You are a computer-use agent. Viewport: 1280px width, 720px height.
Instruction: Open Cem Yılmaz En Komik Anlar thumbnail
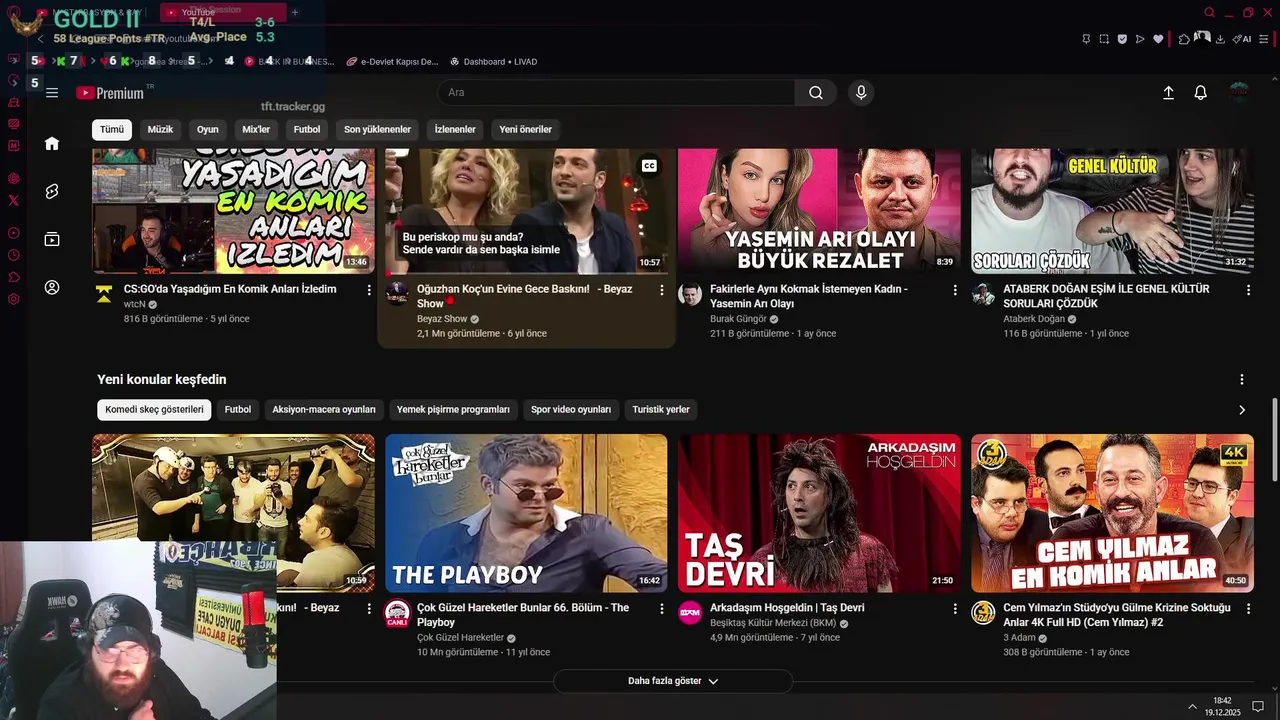(1112, 513)
